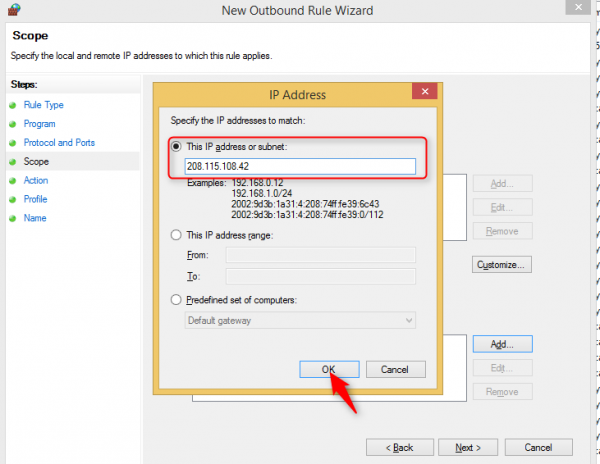Open the Default gateway dropdown
The image size is (600, 464).
[300, 321]
